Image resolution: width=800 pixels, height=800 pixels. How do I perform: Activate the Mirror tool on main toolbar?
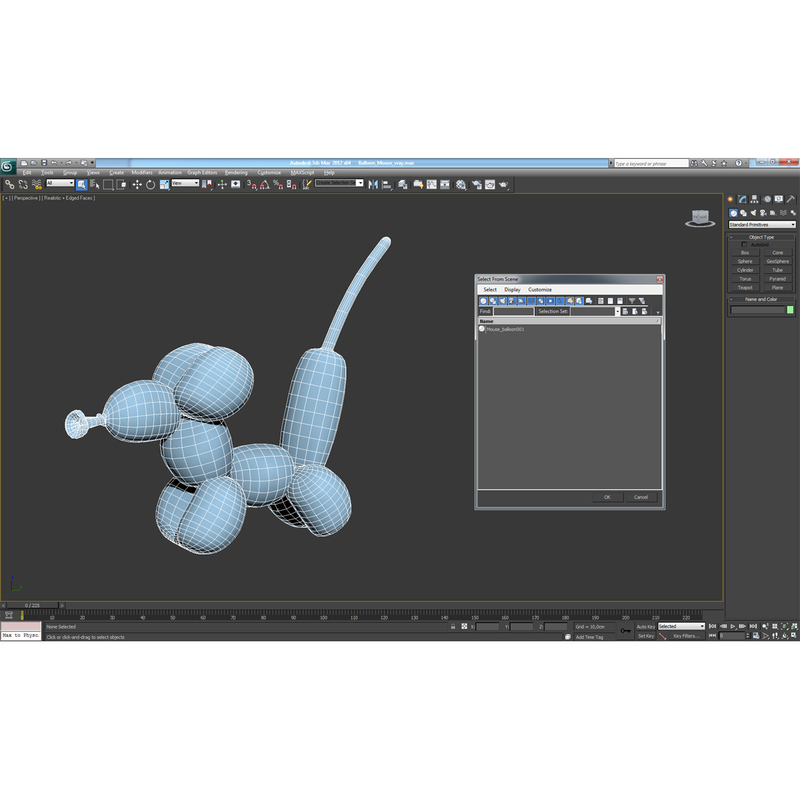coord(374,185)
